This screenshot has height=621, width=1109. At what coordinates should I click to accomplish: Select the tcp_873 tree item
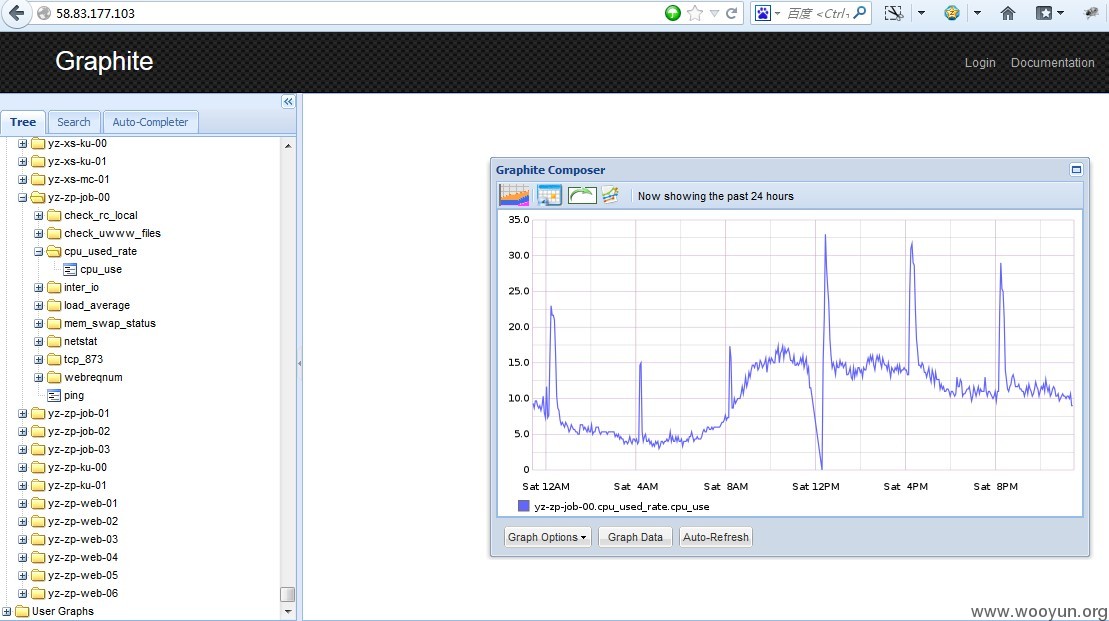click(x=83, y=359)
